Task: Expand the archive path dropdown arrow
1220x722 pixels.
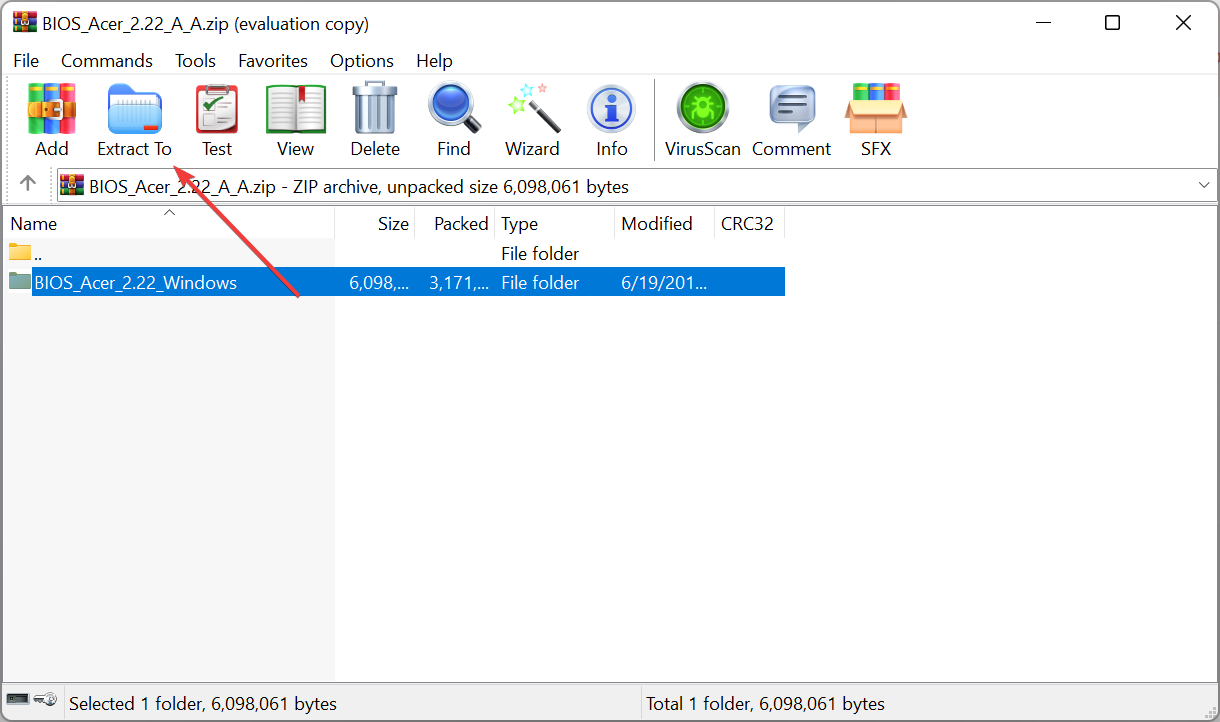Action: [x=1204, y=185]
